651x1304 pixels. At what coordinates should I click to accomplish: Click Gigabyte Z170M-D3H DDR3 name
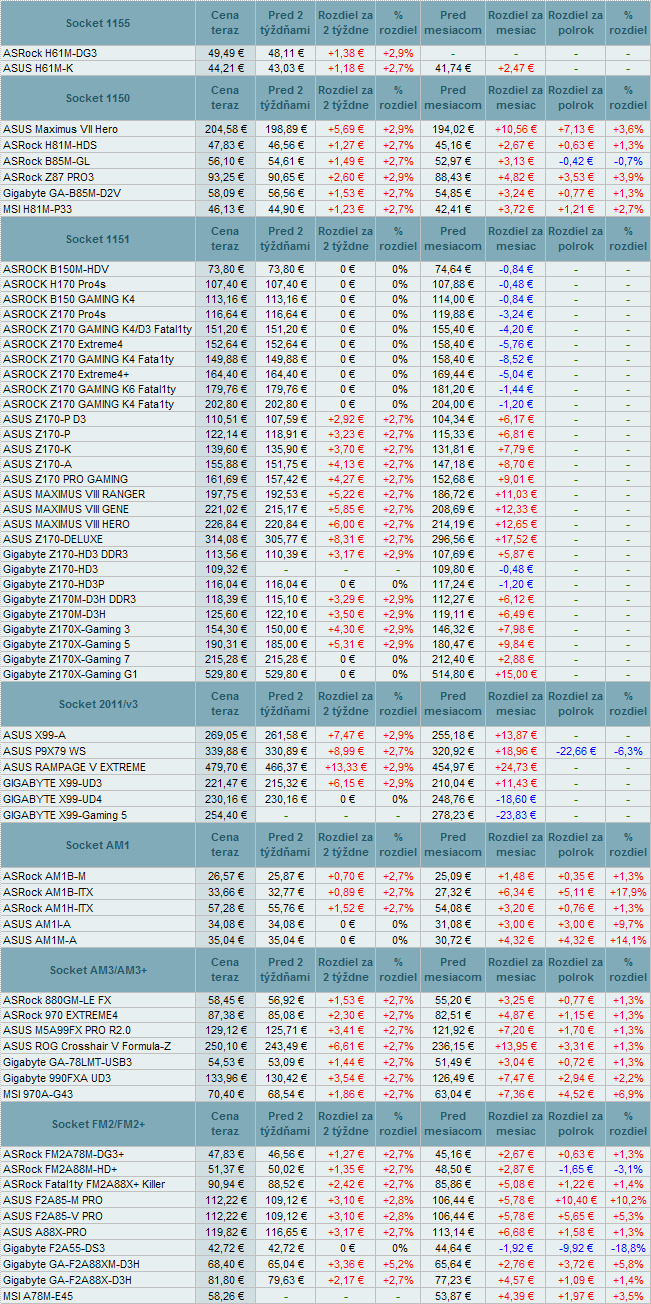point(69,599)
